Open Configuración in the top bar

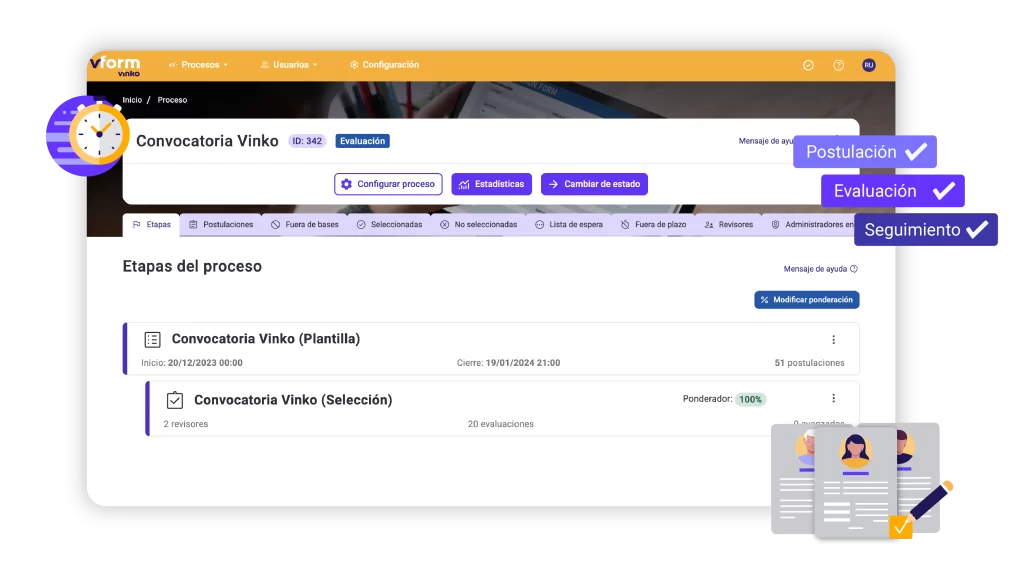(385, 65)
